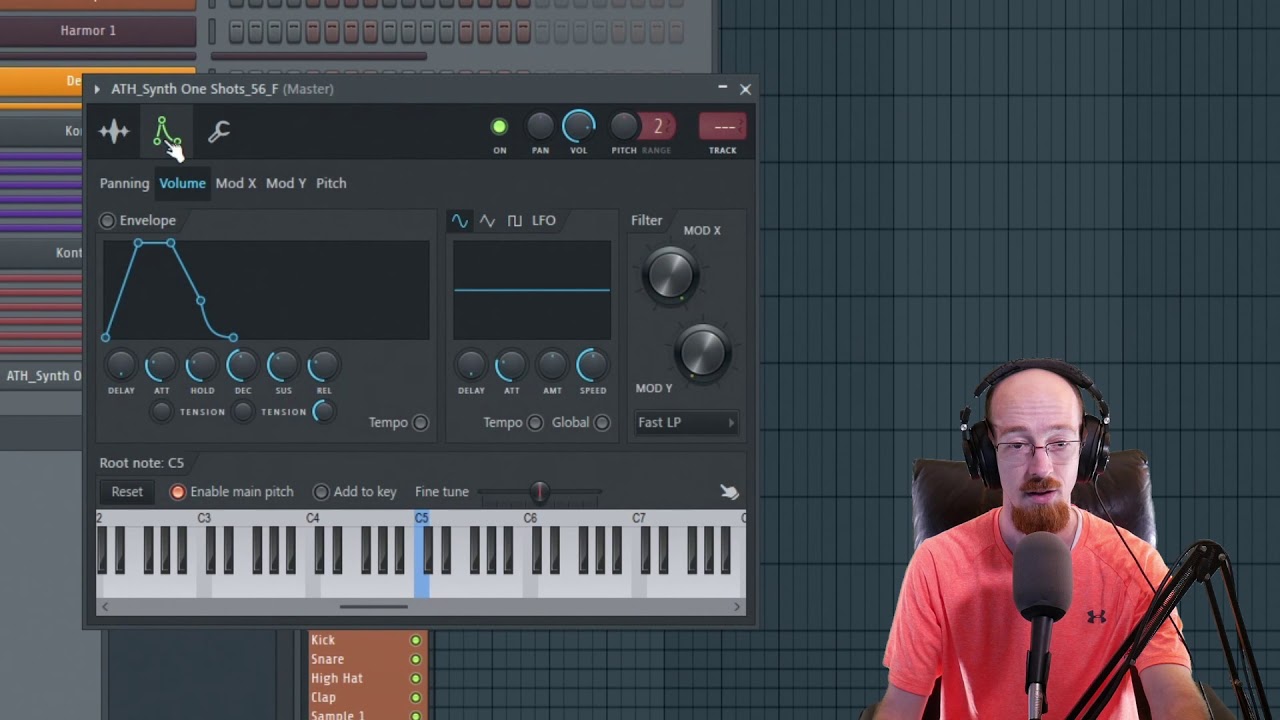Click the PITCH knob
The height and width of the screenshot is (720, 1280).
point(624,126)
